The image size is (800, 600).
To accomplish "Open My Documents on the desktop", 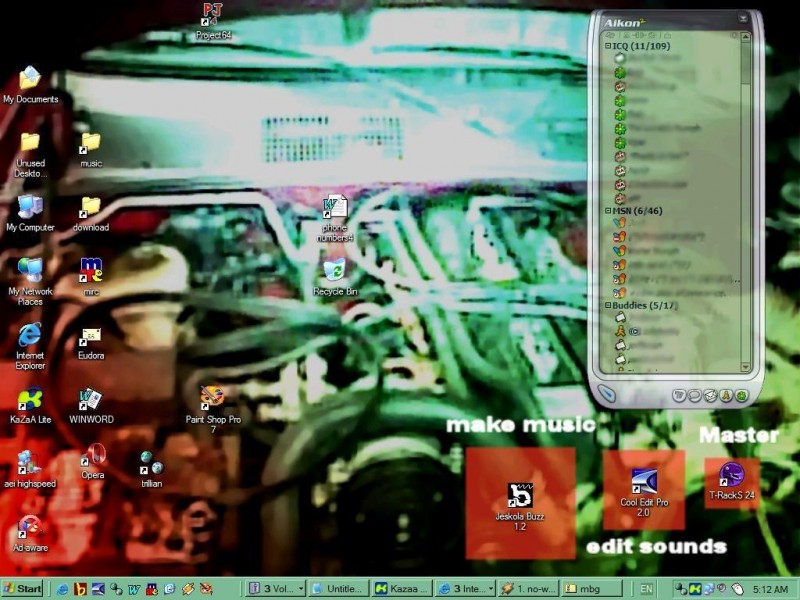I will tap(30, 85).
